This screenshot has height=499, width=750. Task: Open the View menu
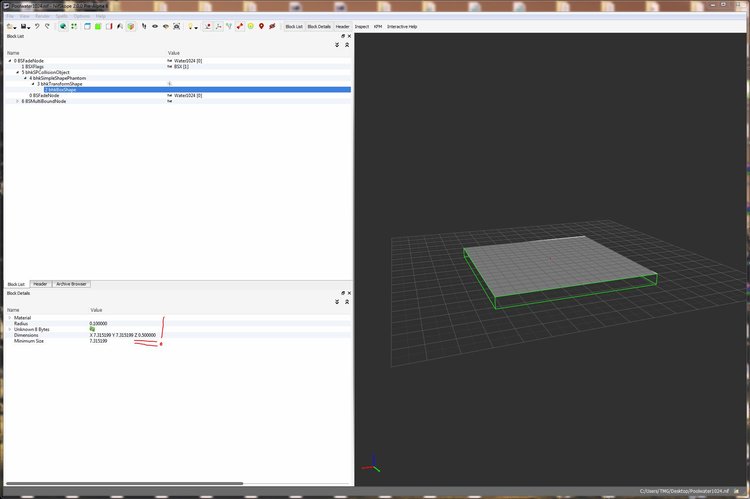24,16
